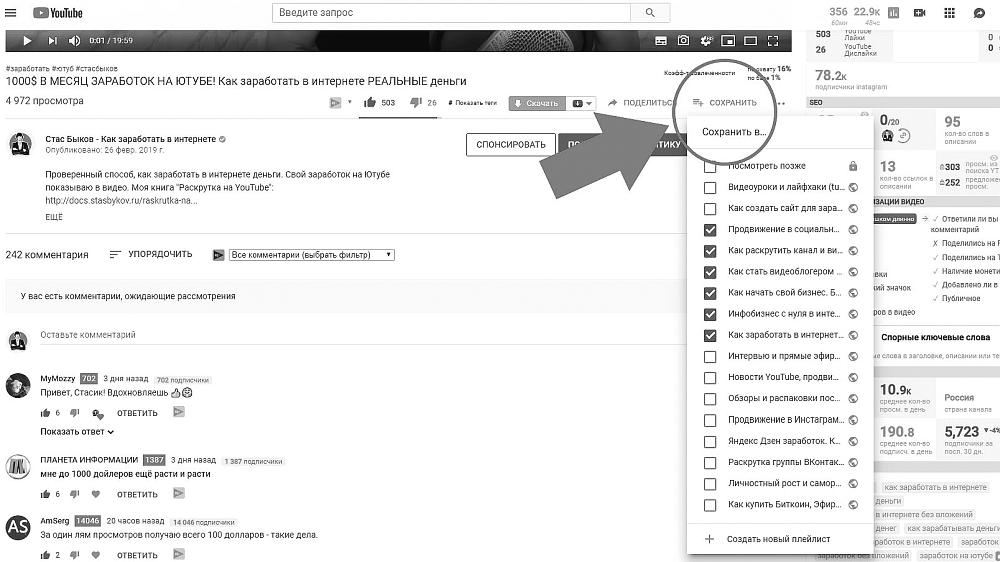Open the create video camera icon
The width and height of the screenshot is (1000, 562).
pyautogui.click(x=920, y=13)
